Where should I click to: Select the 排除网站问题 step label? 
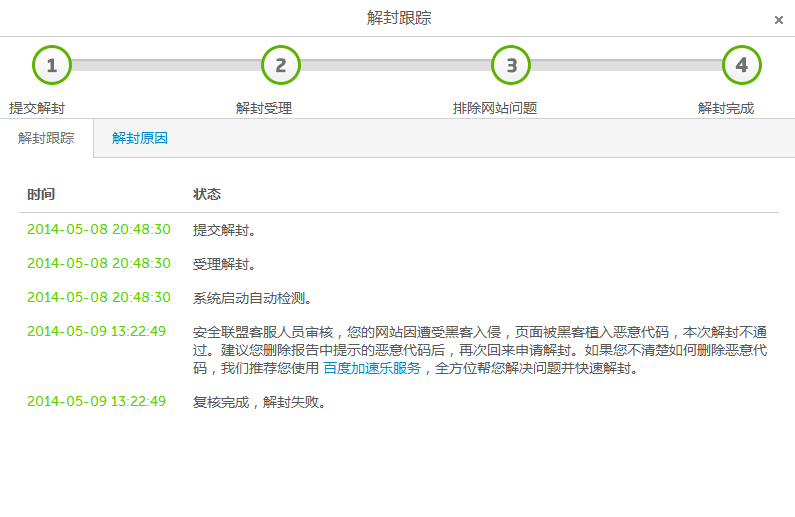[495, 108]
